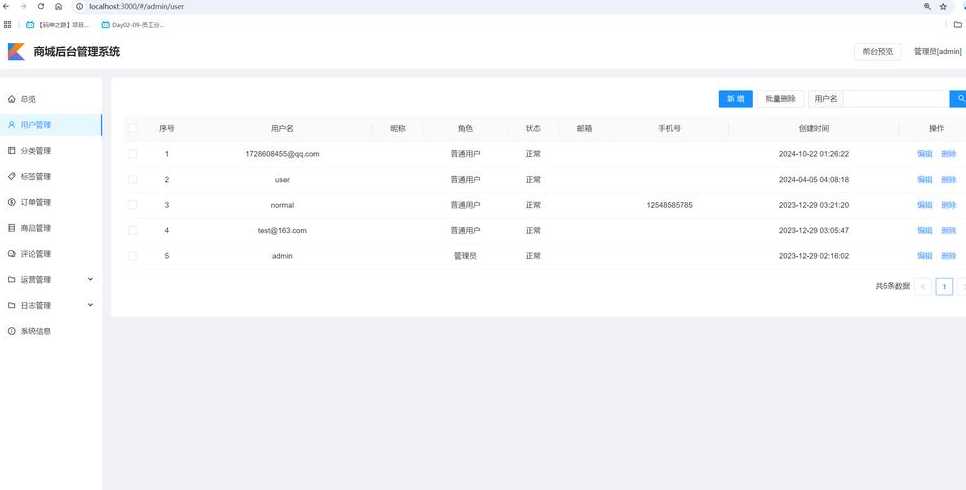The width and height of the screenshot is (966, 490).
Task: Edit the 1728608455@qq.com row
Action: (x=925, y=153)
